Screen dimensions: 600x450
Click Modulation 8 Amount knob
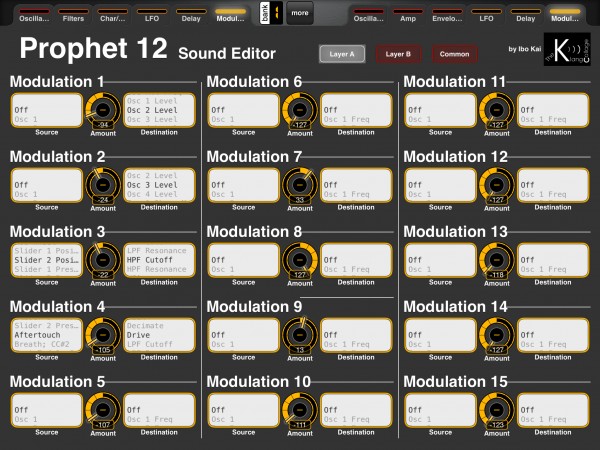(300, 260)
